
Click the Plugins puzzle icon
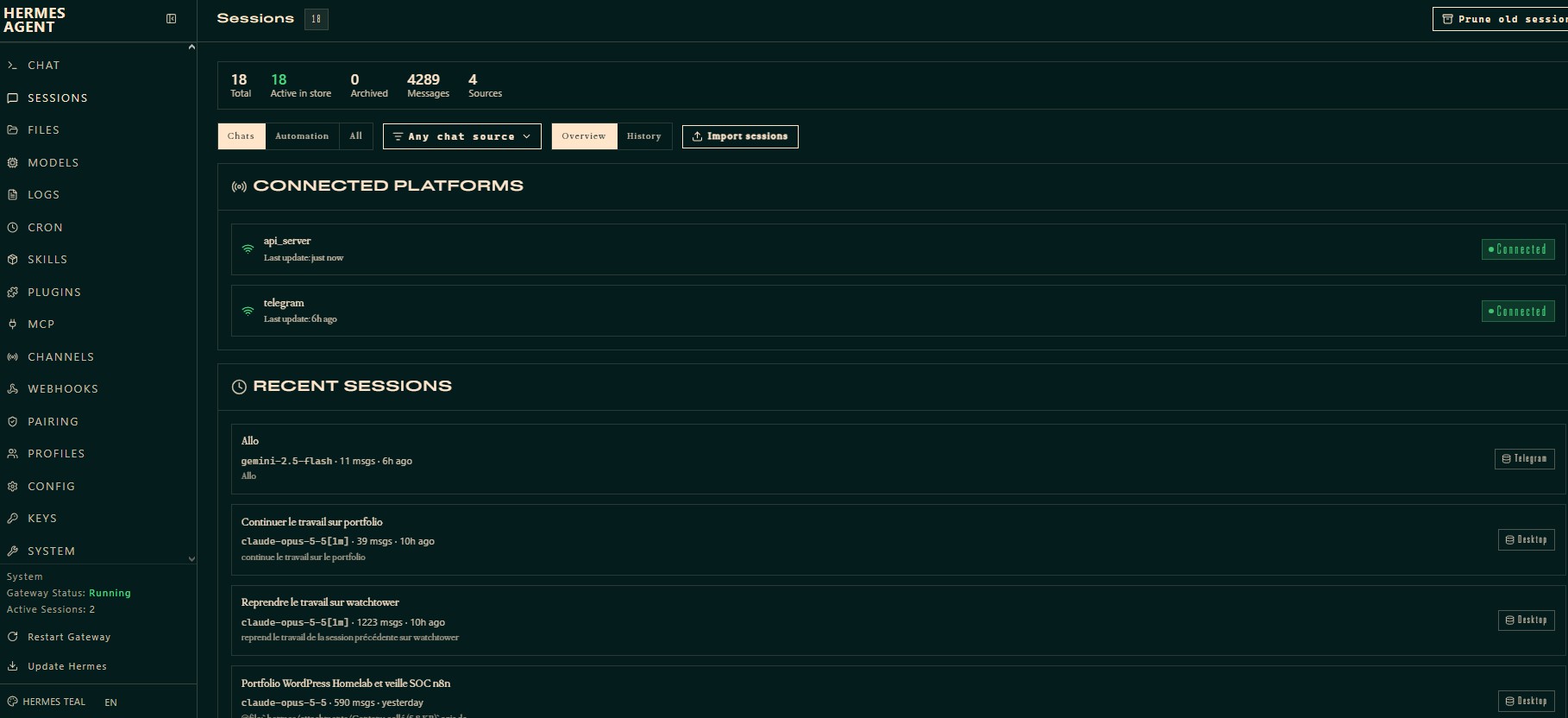13,293
